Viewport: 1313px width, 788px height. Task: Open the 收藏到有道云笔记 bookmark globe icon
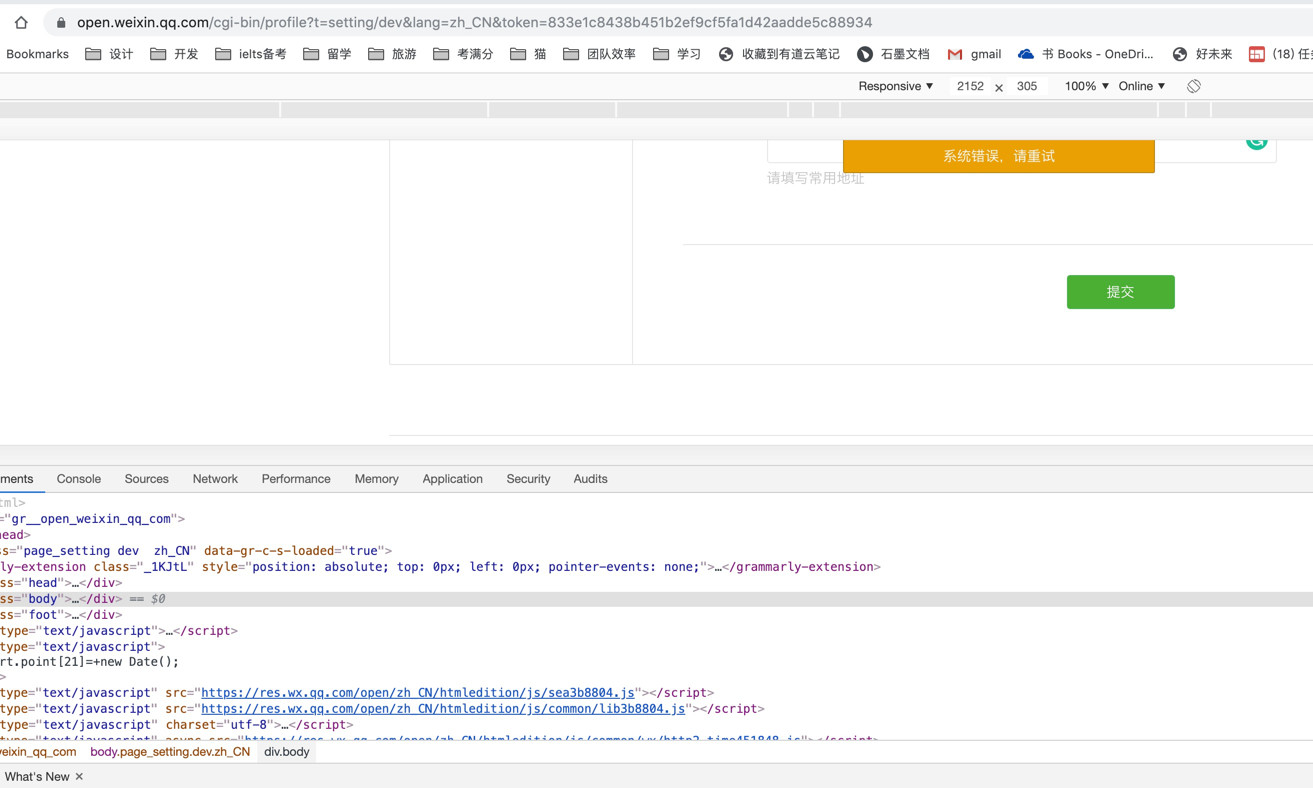[726, 54]
